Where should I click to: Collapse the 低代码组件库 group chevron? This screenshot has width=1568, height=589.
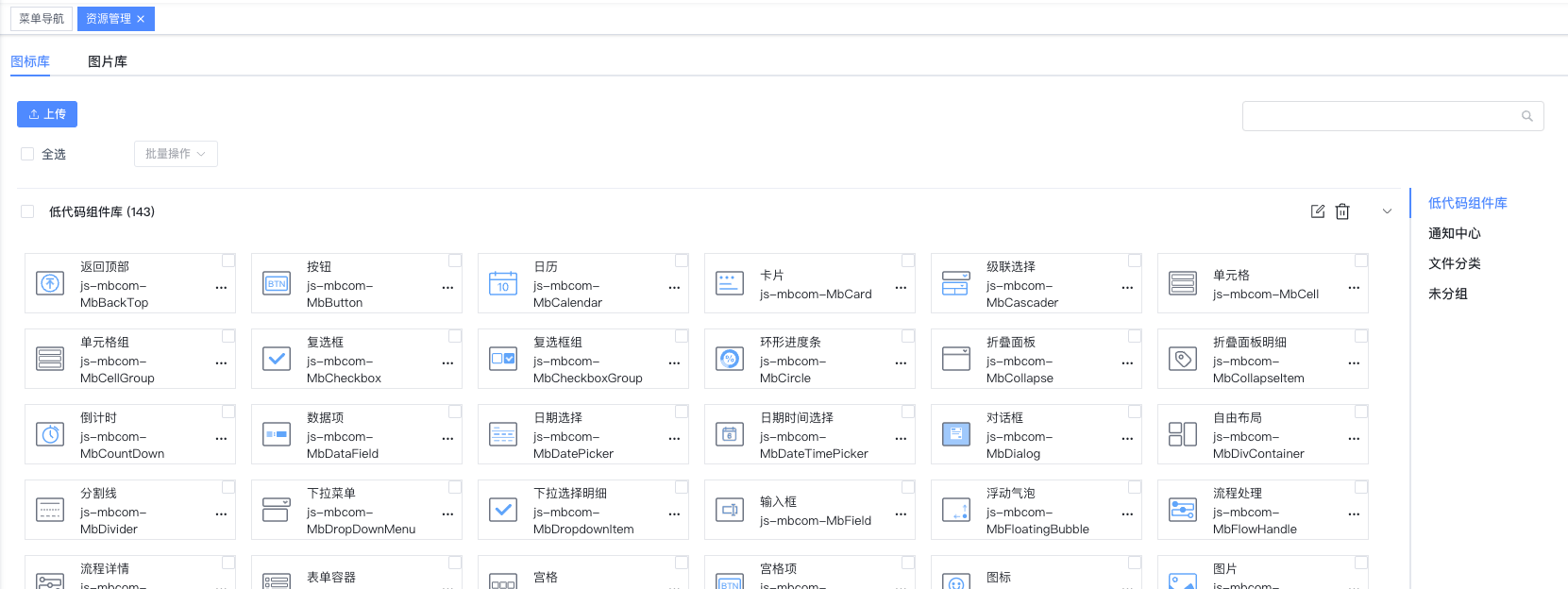pyautogui.click(x=1387, y=211)
